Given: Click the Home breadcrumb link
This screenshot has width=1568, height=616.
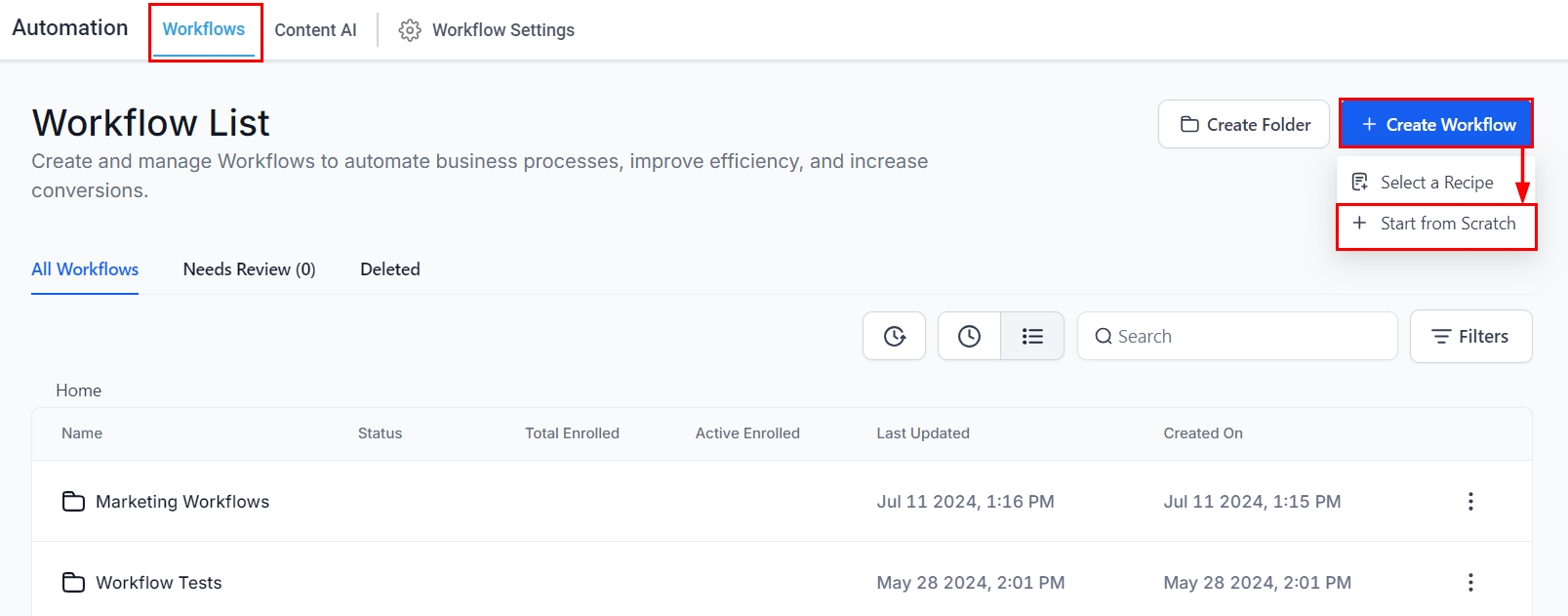Looking at the screenshot, I should tap(78, 390).
